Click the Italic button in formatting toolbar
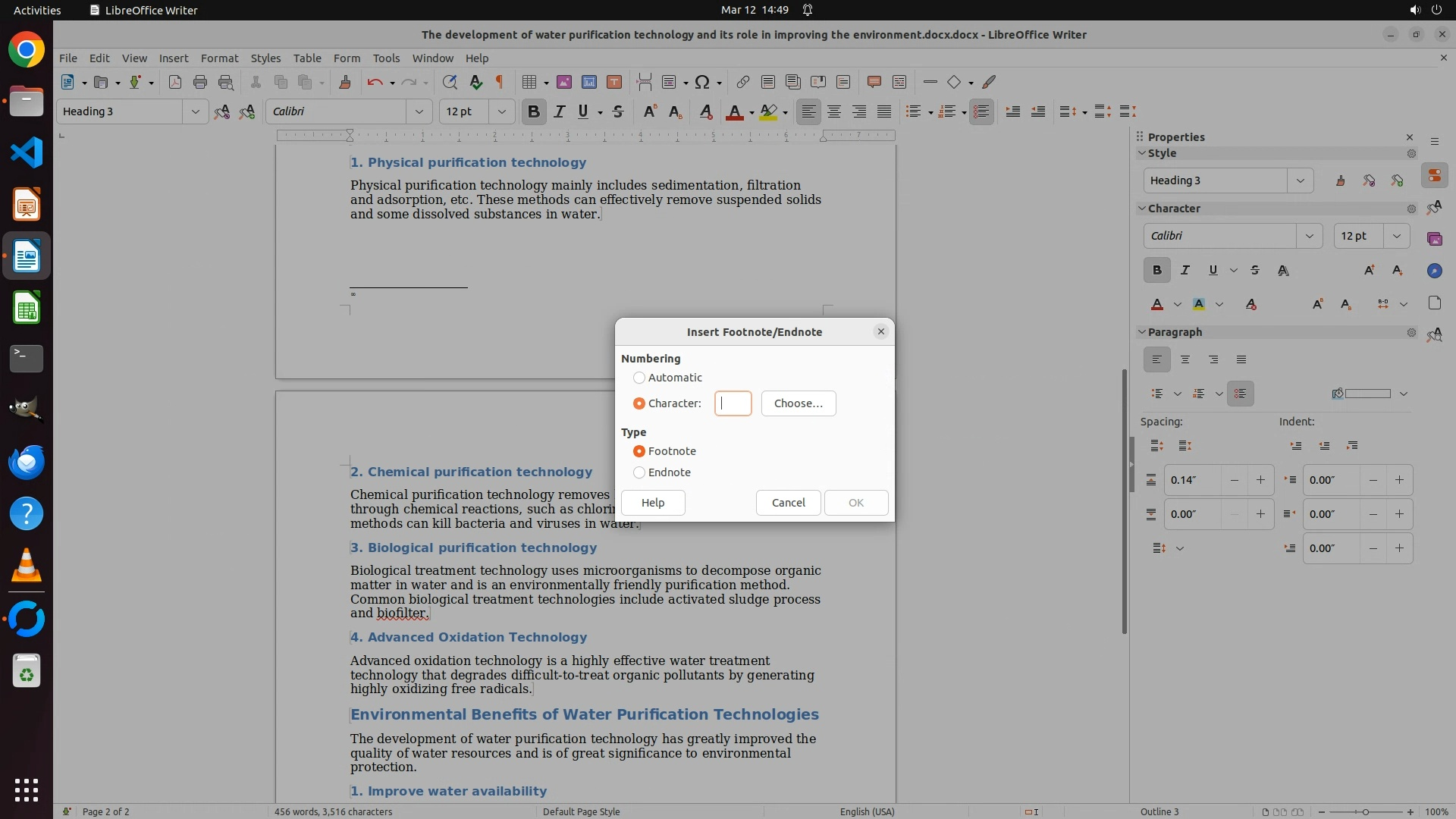 click(x=560, y=111)
